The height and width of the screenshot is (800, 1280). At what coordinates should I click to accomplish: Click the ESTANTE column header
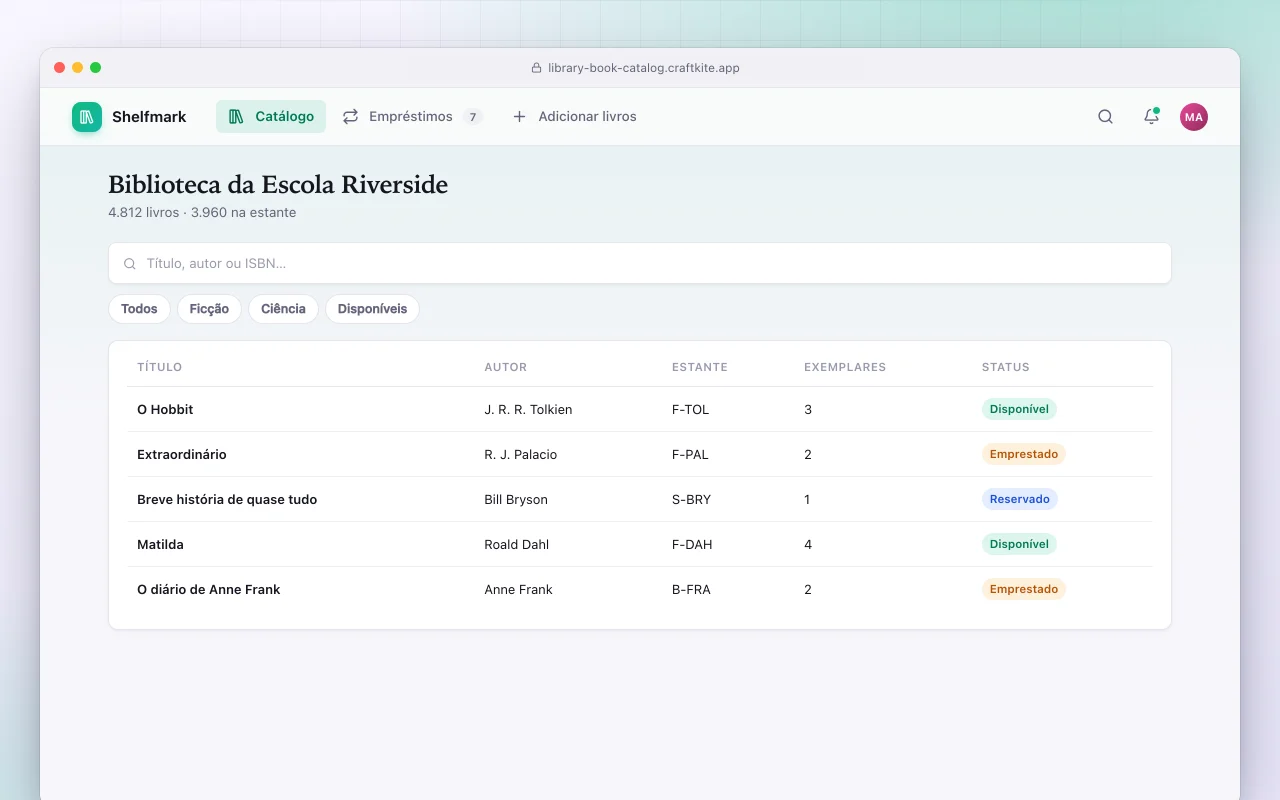pyautogui.click(x=700, y=367)
